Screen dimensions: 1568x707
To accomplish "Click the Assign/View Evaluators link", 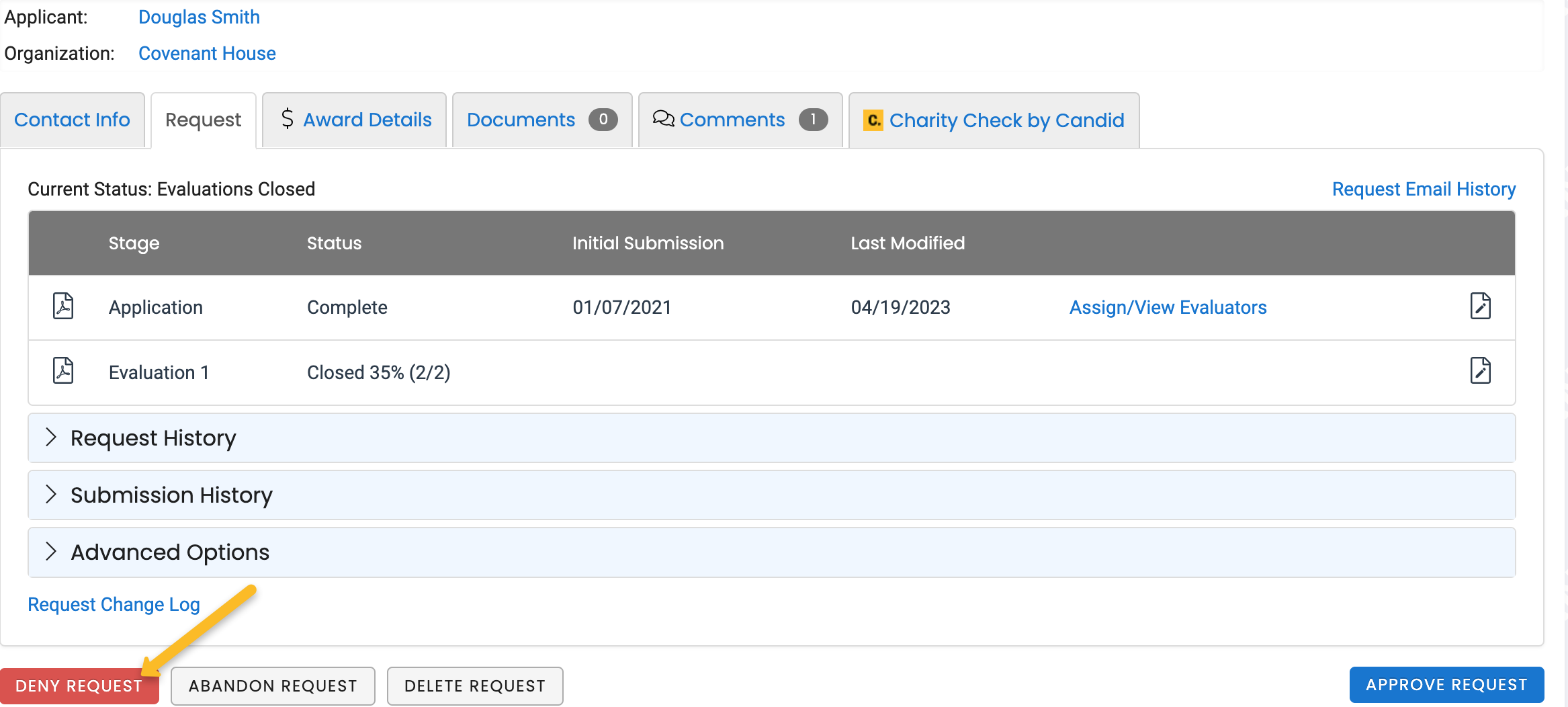I will (x=1168, y=306).
